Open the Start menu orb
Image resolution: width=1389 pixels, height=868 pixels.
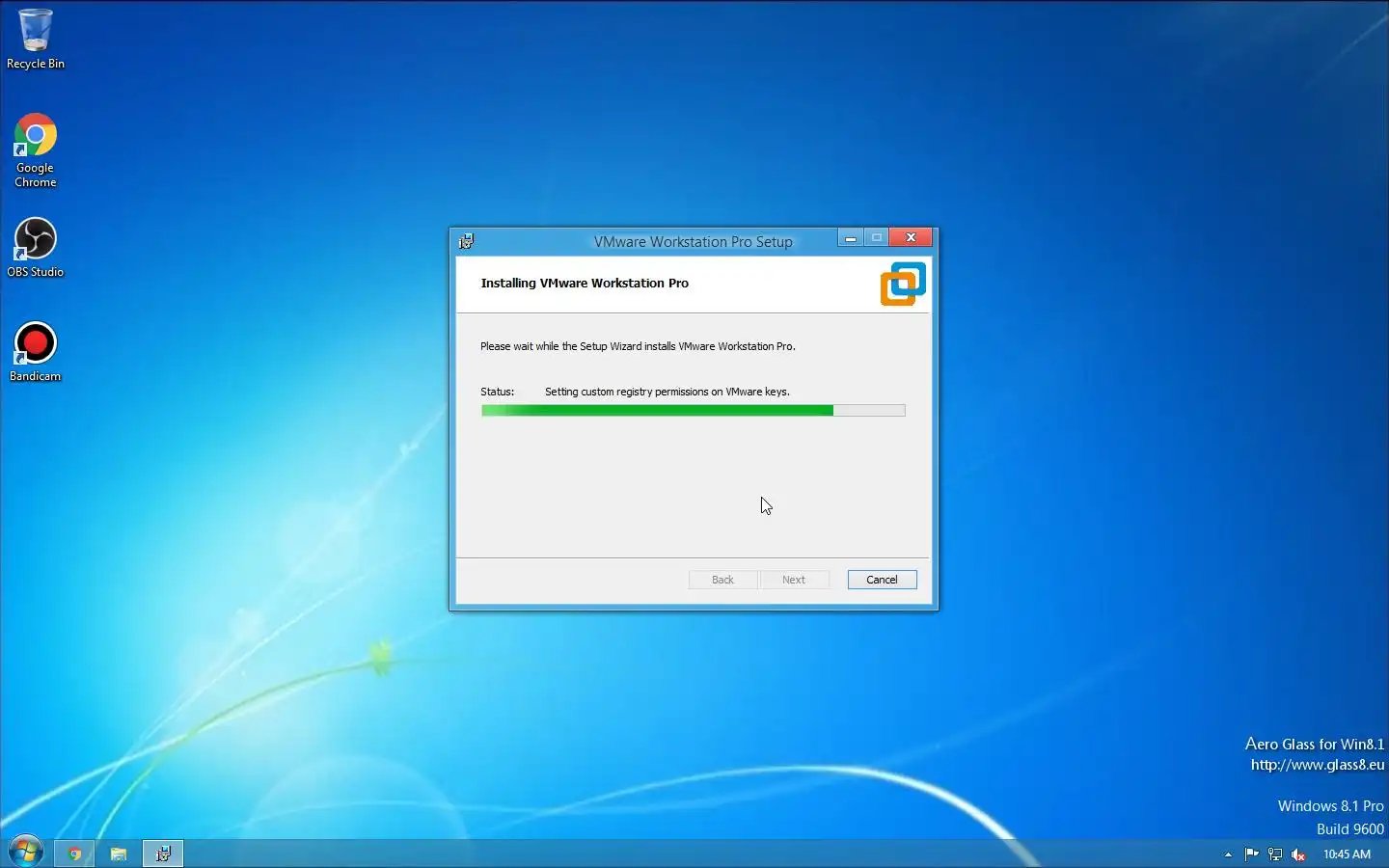25,853
